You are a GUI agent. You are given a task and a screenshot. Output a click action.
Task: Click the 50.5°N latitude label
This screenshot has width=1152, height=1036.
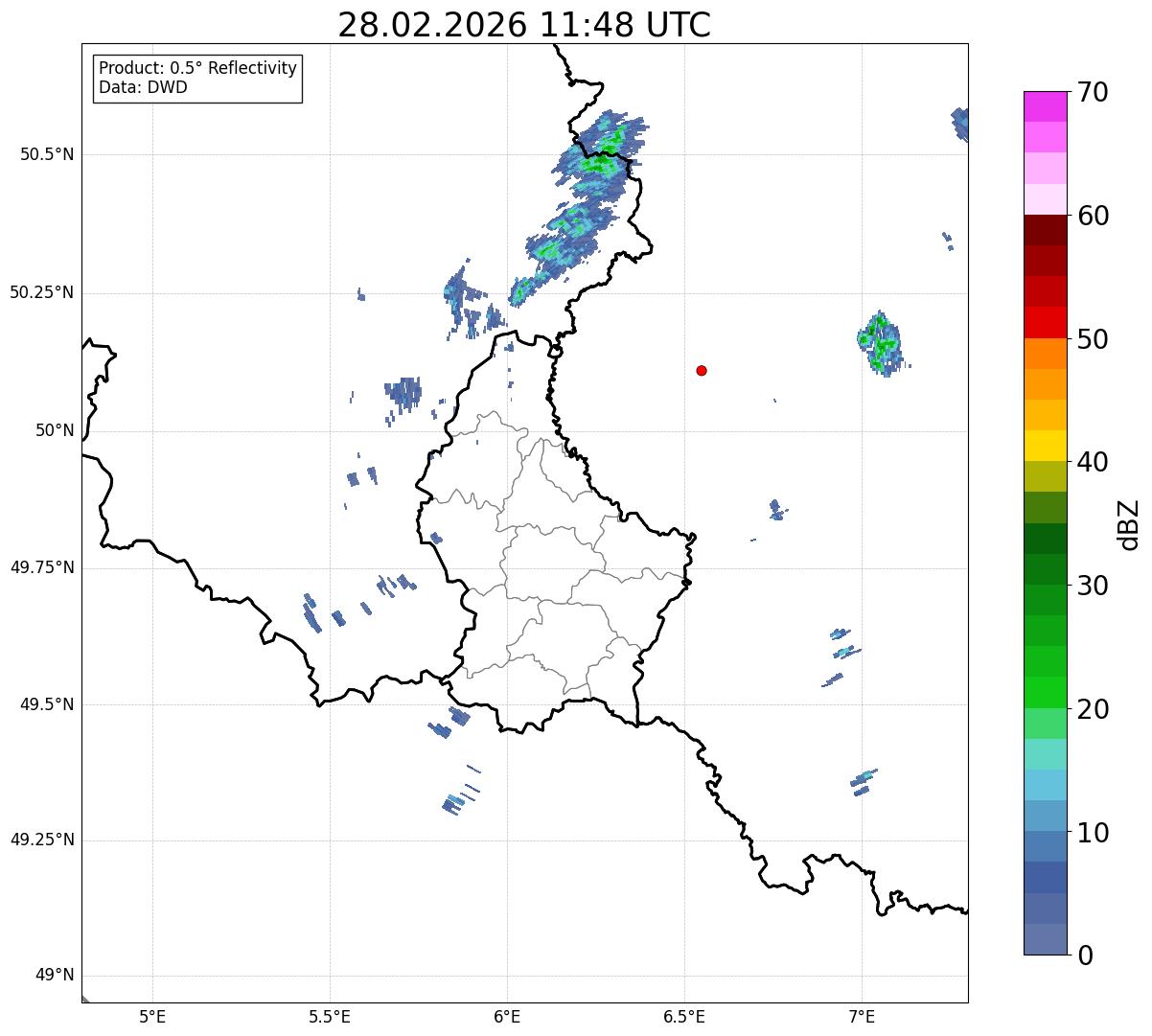pos(47,154)
